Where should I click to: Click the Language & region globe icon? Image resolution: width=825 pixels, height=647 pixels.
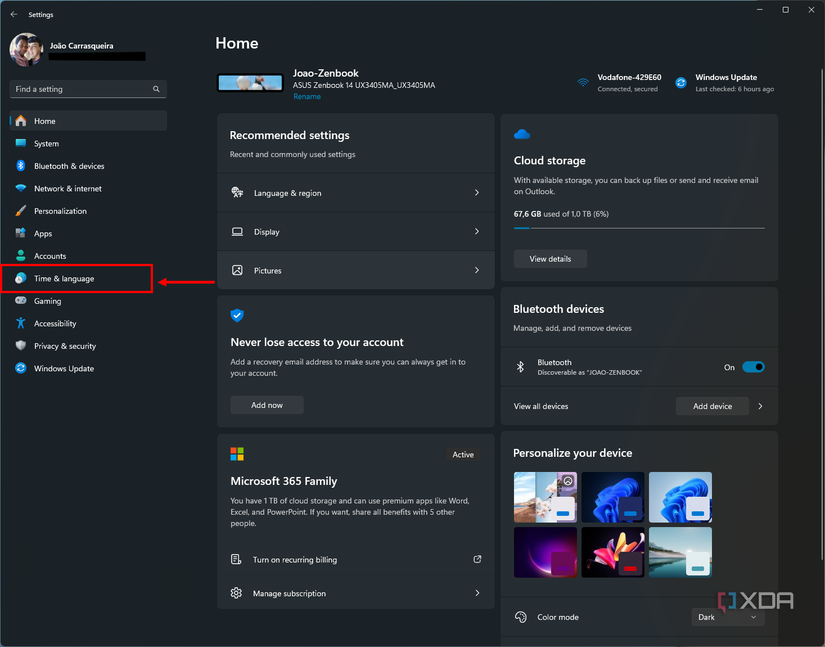click(x=237, y=192)
